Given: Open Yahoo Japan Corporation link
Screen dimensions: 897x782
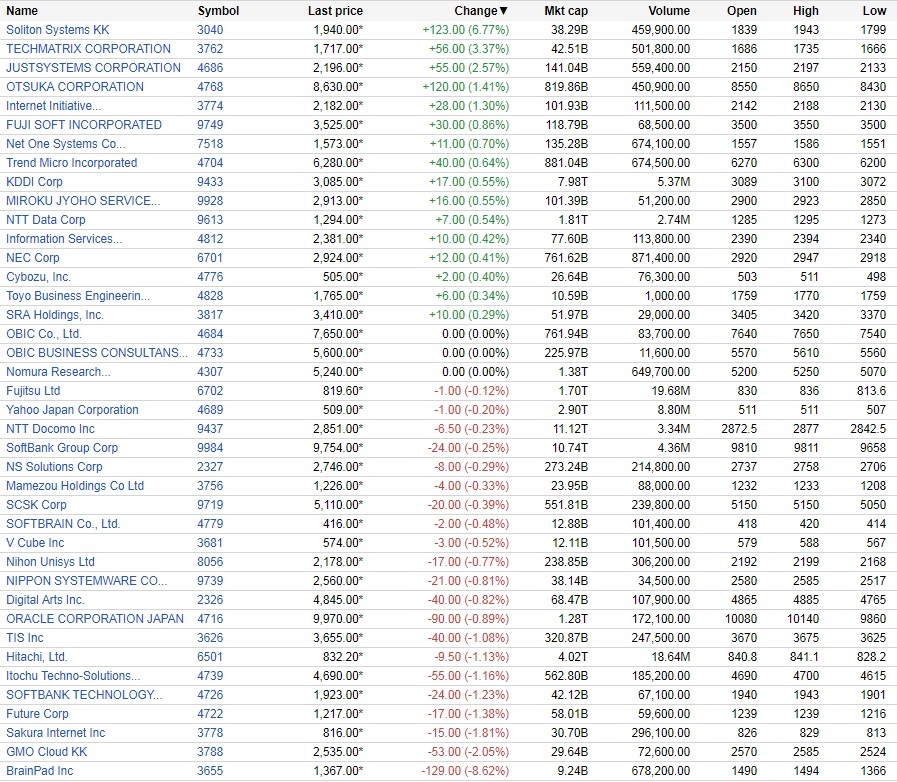Looking at the screenshot, I should [72, 410].
